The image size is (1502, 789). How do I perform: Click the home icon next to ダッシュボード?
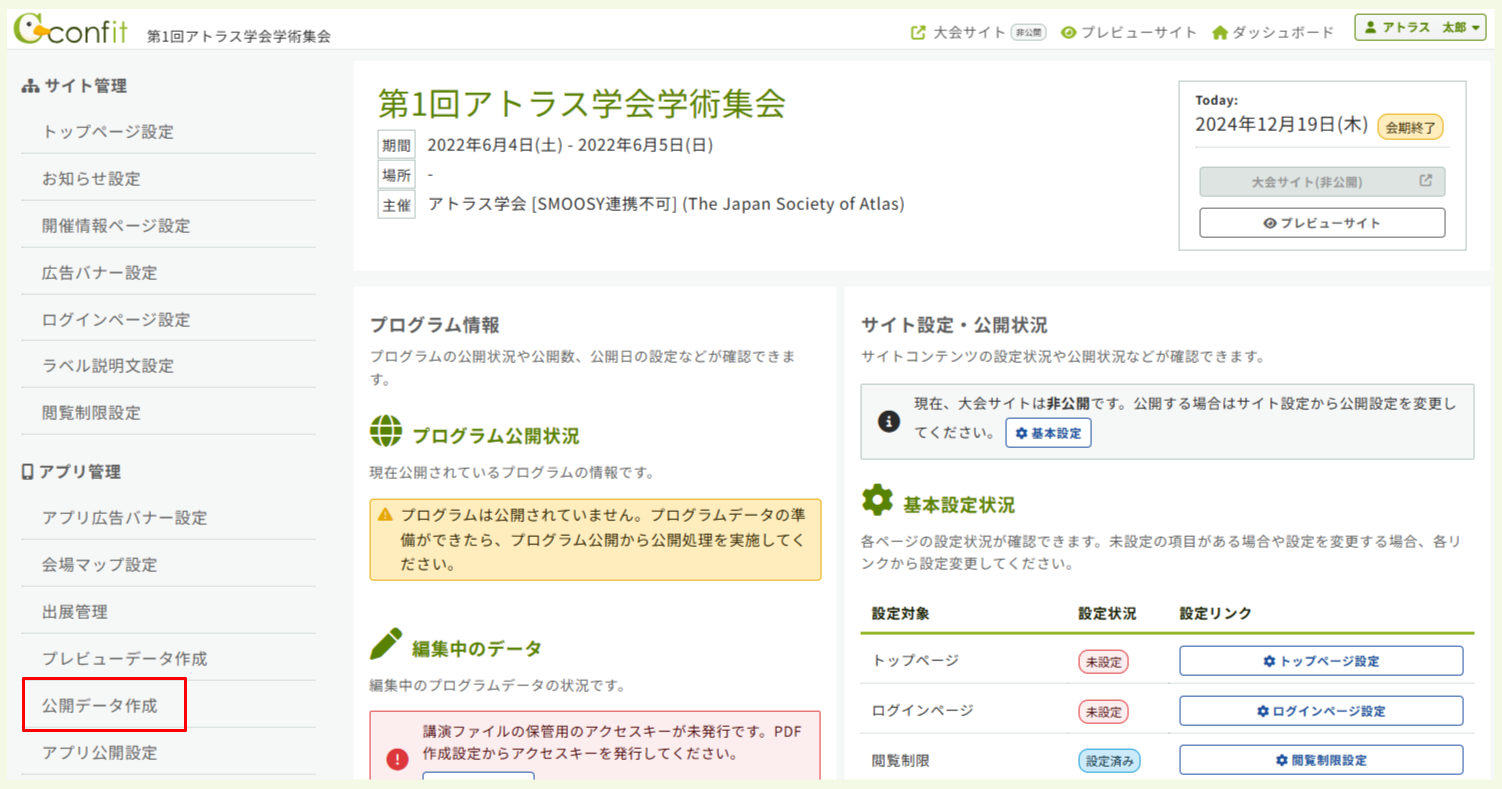coord(1222,30)
